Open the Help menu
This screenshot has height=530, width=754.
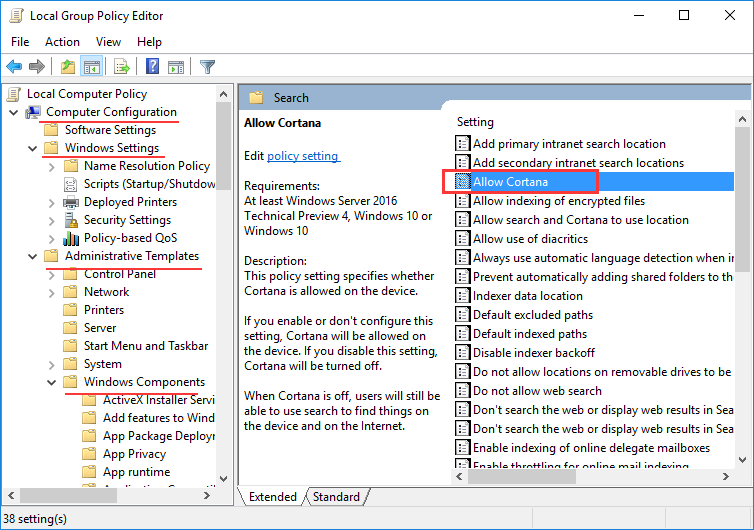click(x=149, y=42)
